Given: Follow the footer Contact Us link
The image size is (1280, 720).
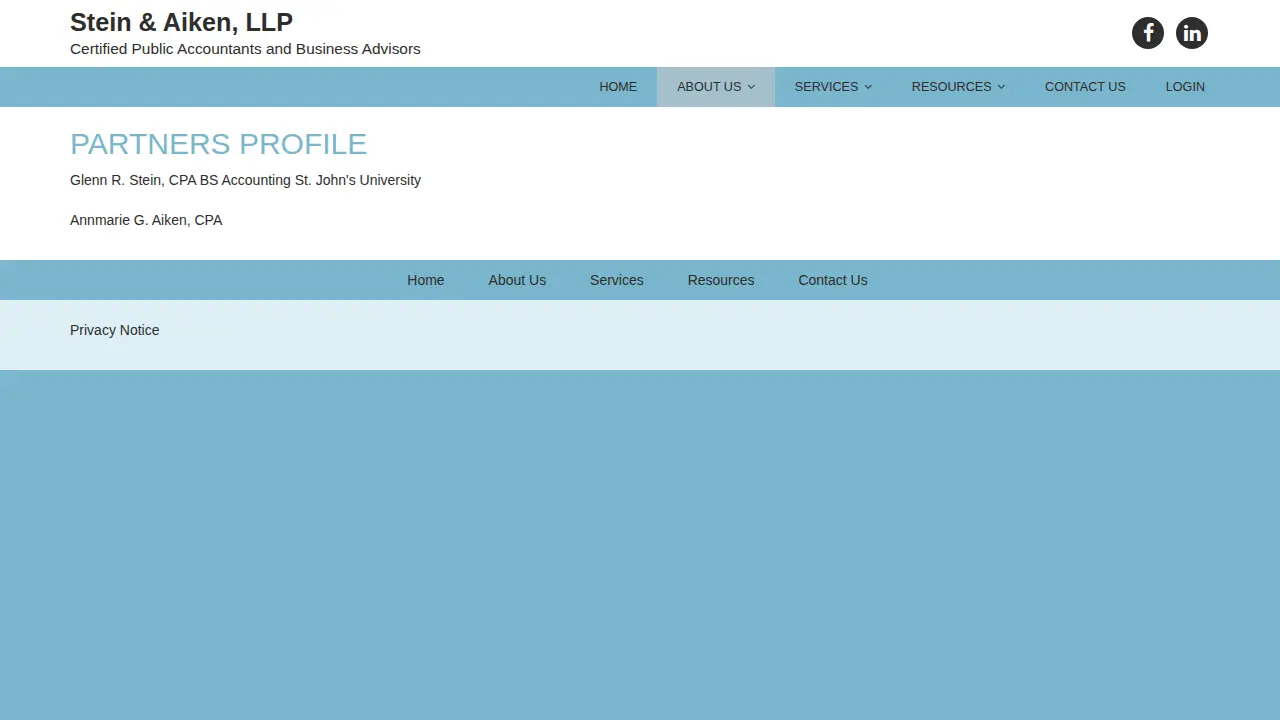Looking at the screenshot, I should pyautogui.click(x=833, y=280).
